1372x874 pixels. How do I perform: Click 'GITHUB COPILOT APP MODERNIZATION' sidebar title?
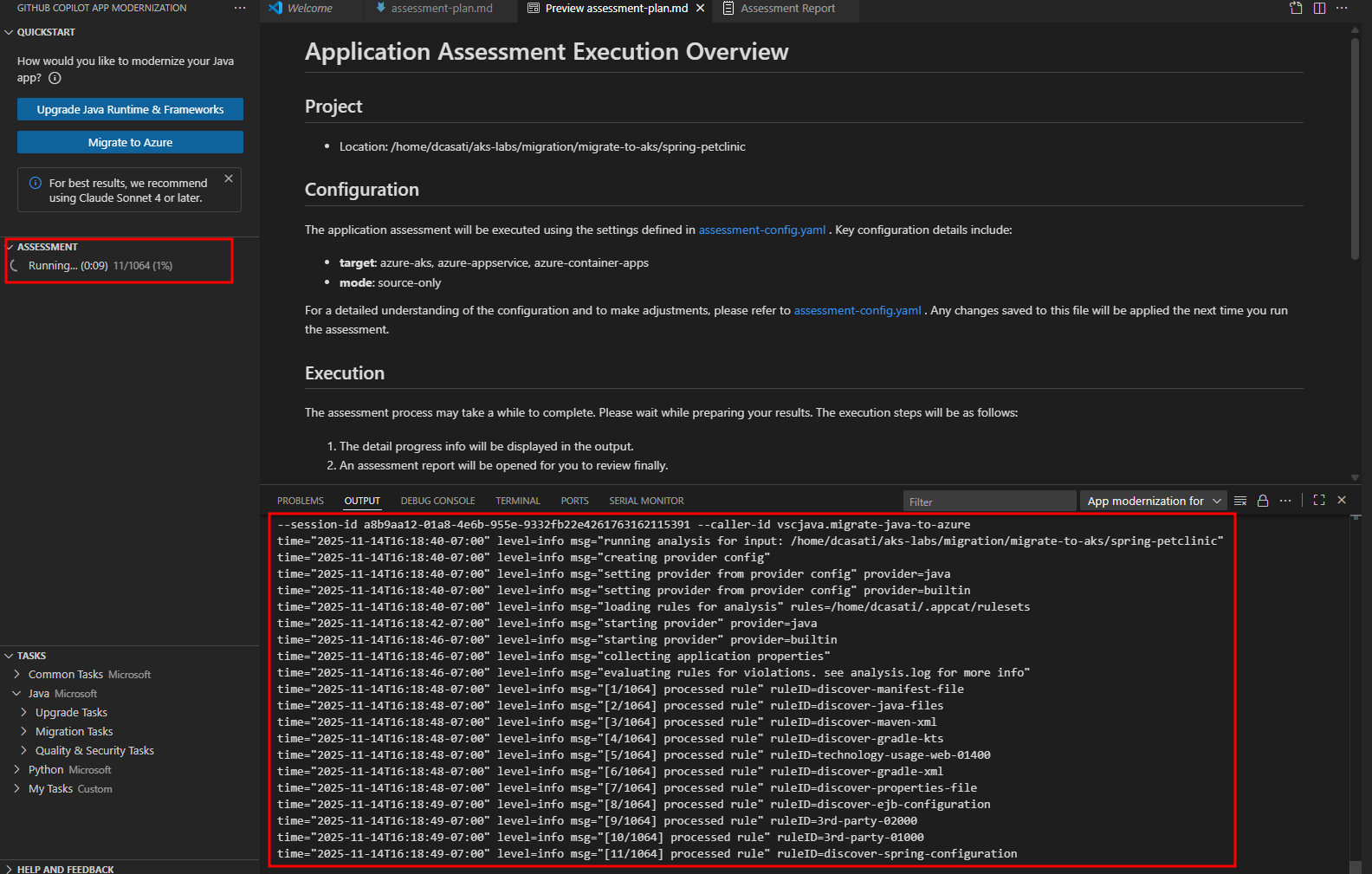tap(102, 8)
